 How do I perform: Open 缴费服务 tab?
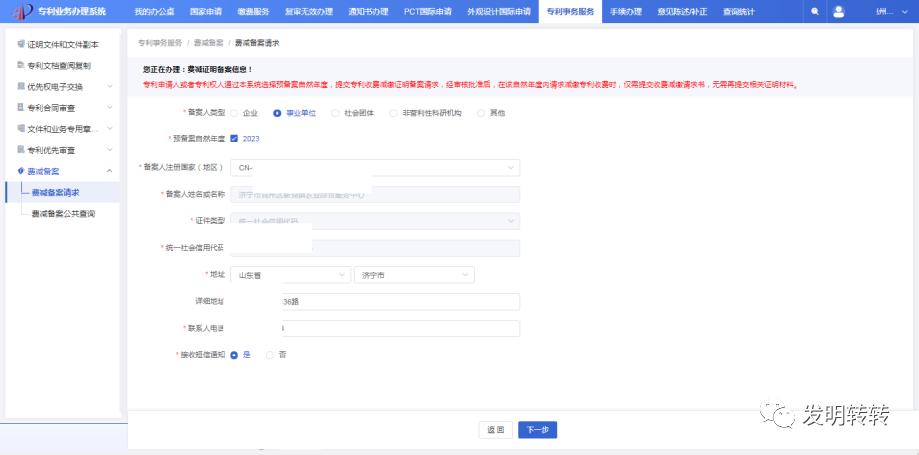click(253, 12)
